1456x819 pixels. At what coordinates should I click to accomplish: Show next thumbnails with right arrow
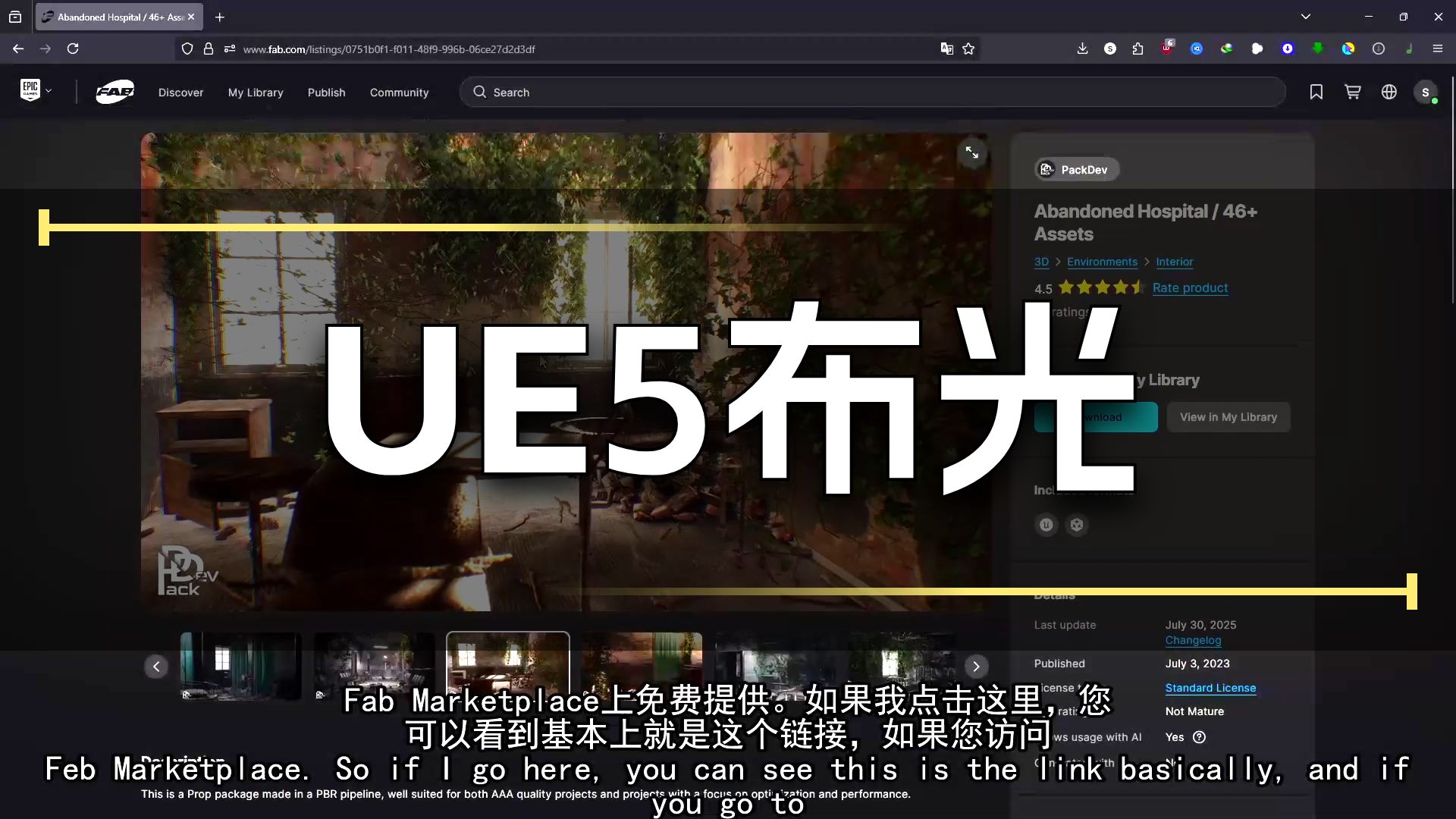(976, 667)
